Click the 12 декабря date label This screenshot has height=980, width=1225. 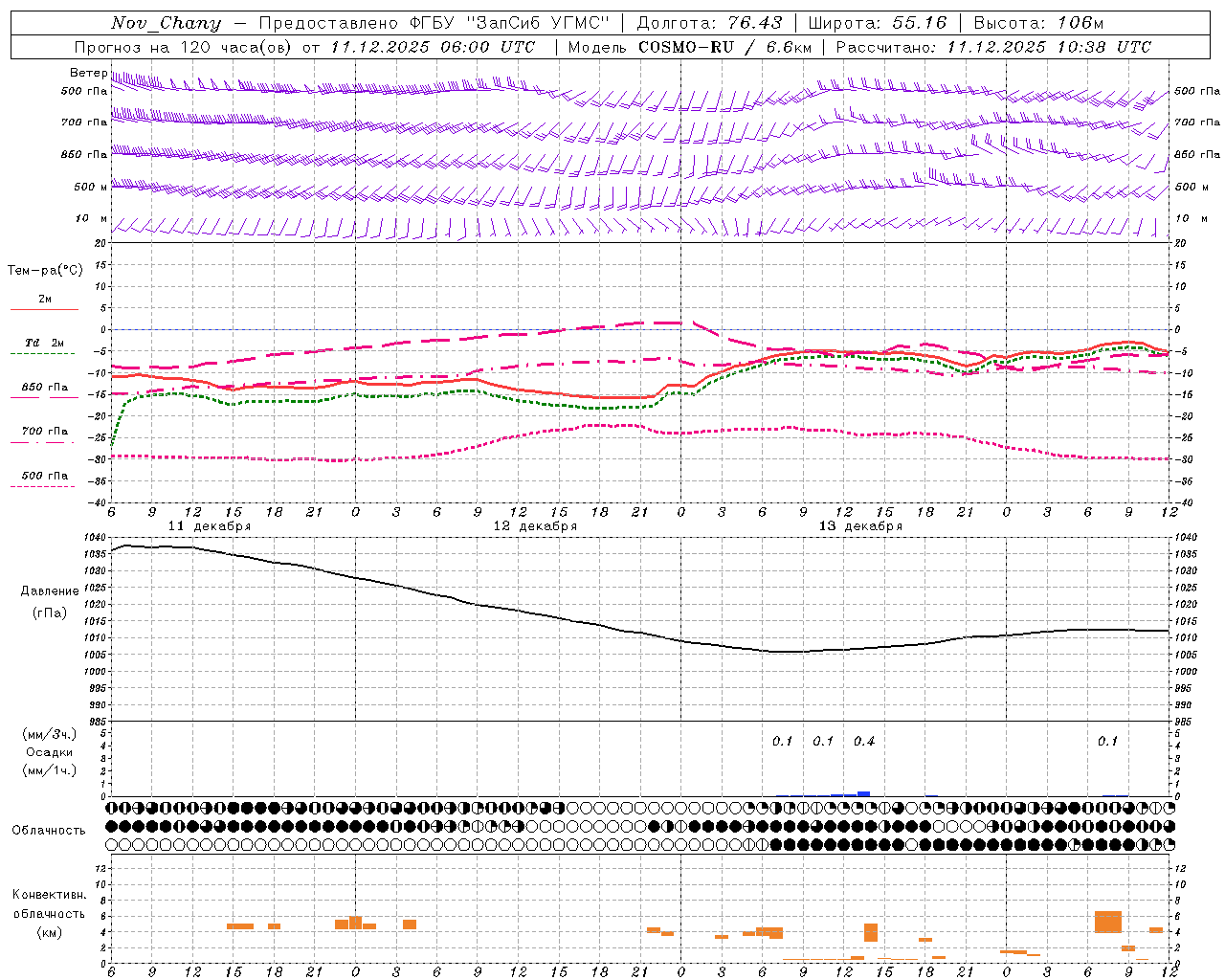535,526
